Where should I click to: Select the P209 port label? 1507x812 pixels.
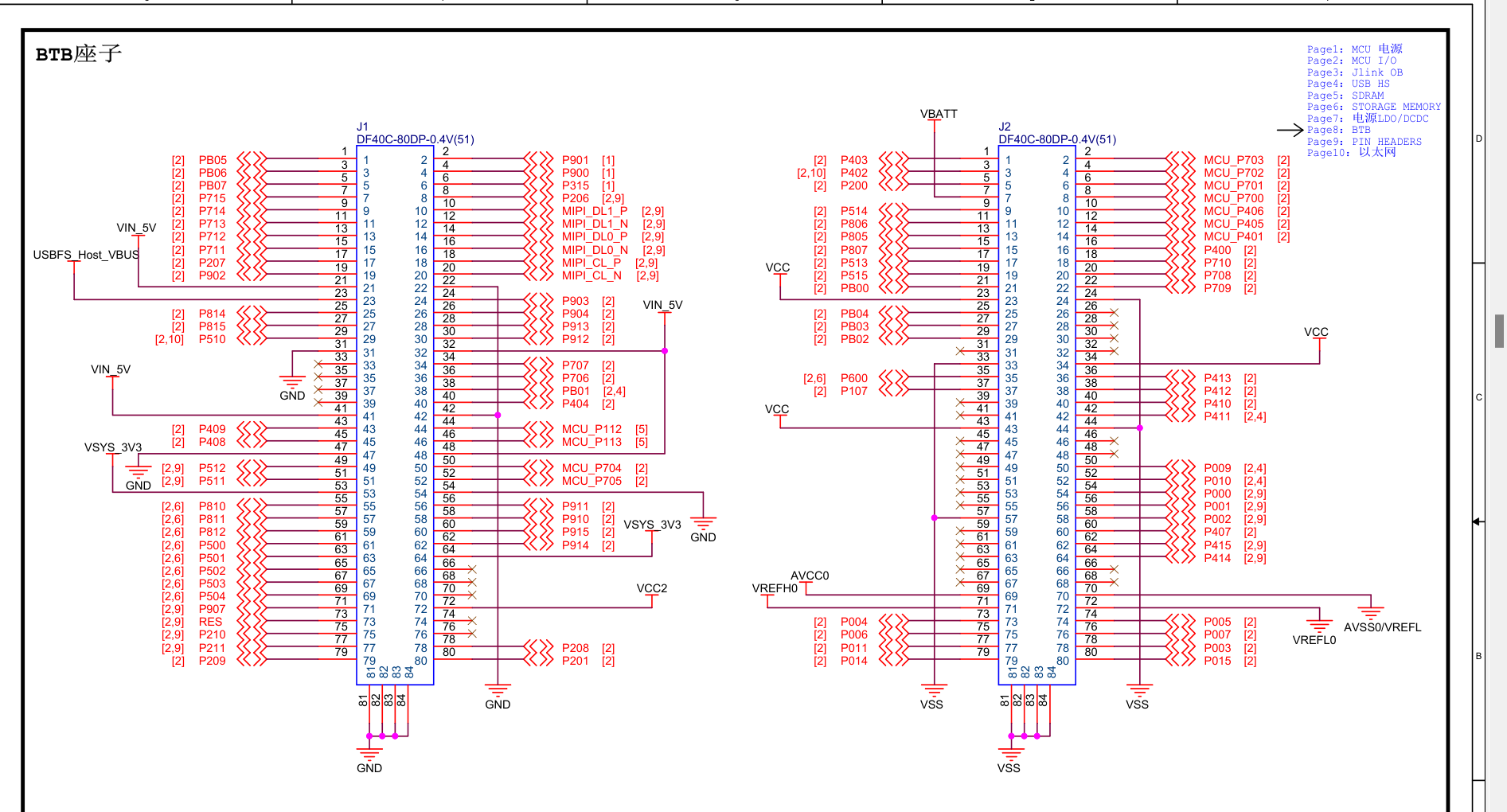[213, 661]
